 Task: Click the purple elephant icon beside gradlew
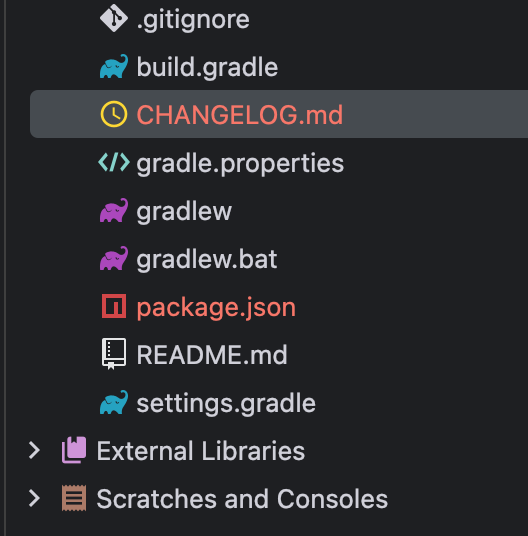click(114, 211)
